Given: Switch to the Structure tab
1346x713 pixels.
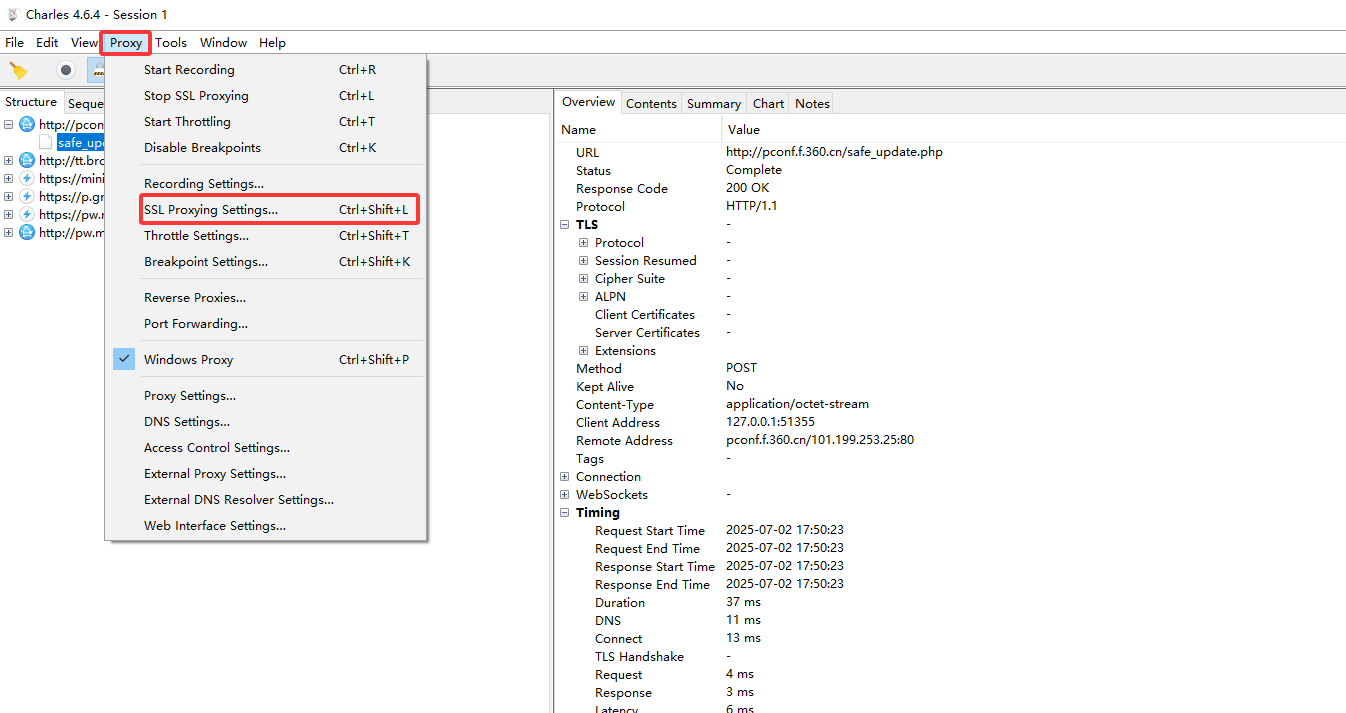Looking at the screenshot, I should pos(31,102).
